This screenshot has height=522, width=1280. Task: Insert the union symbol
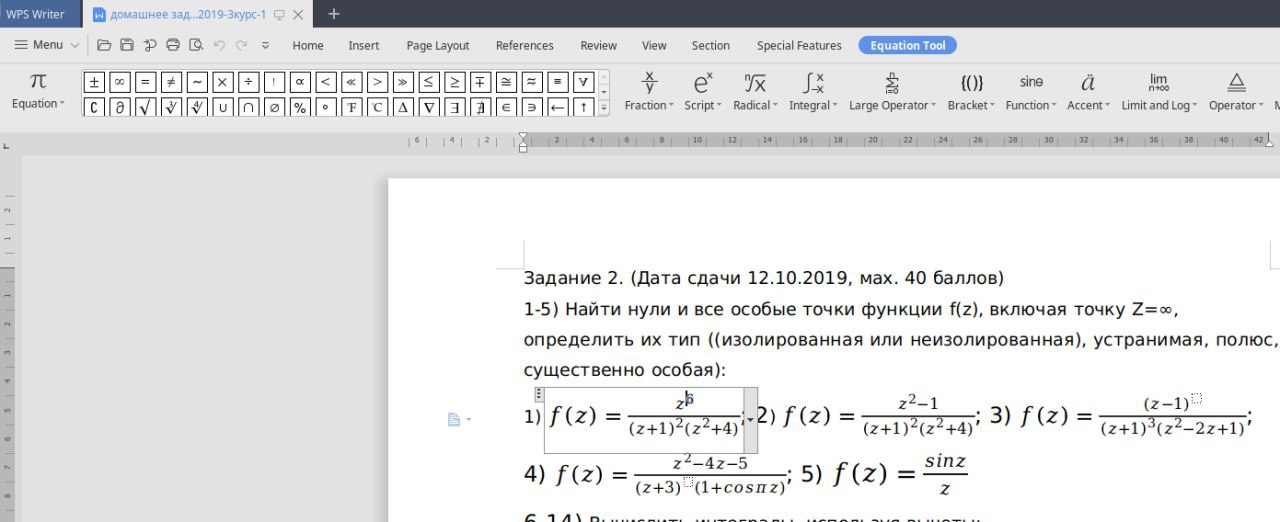click(x=223, y=106)
